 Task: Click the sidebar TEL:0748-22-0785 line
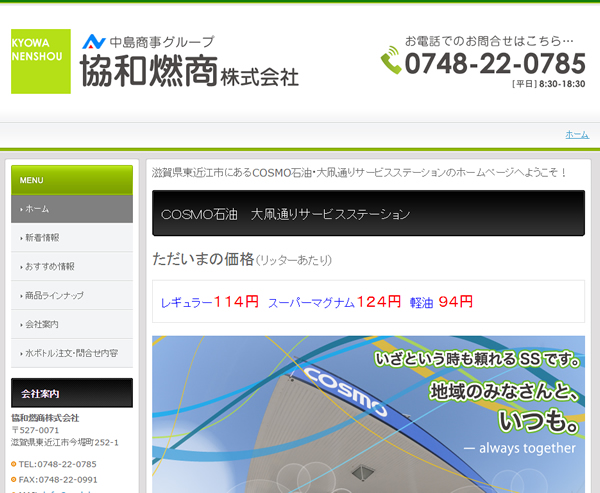coord(57,464)
